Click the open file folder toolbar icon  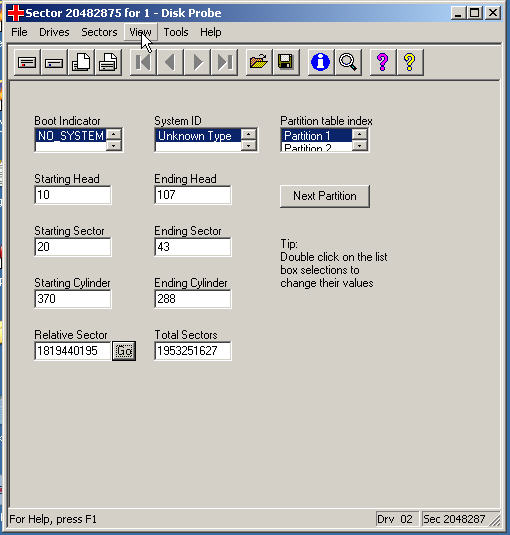[x=259, y=62]
